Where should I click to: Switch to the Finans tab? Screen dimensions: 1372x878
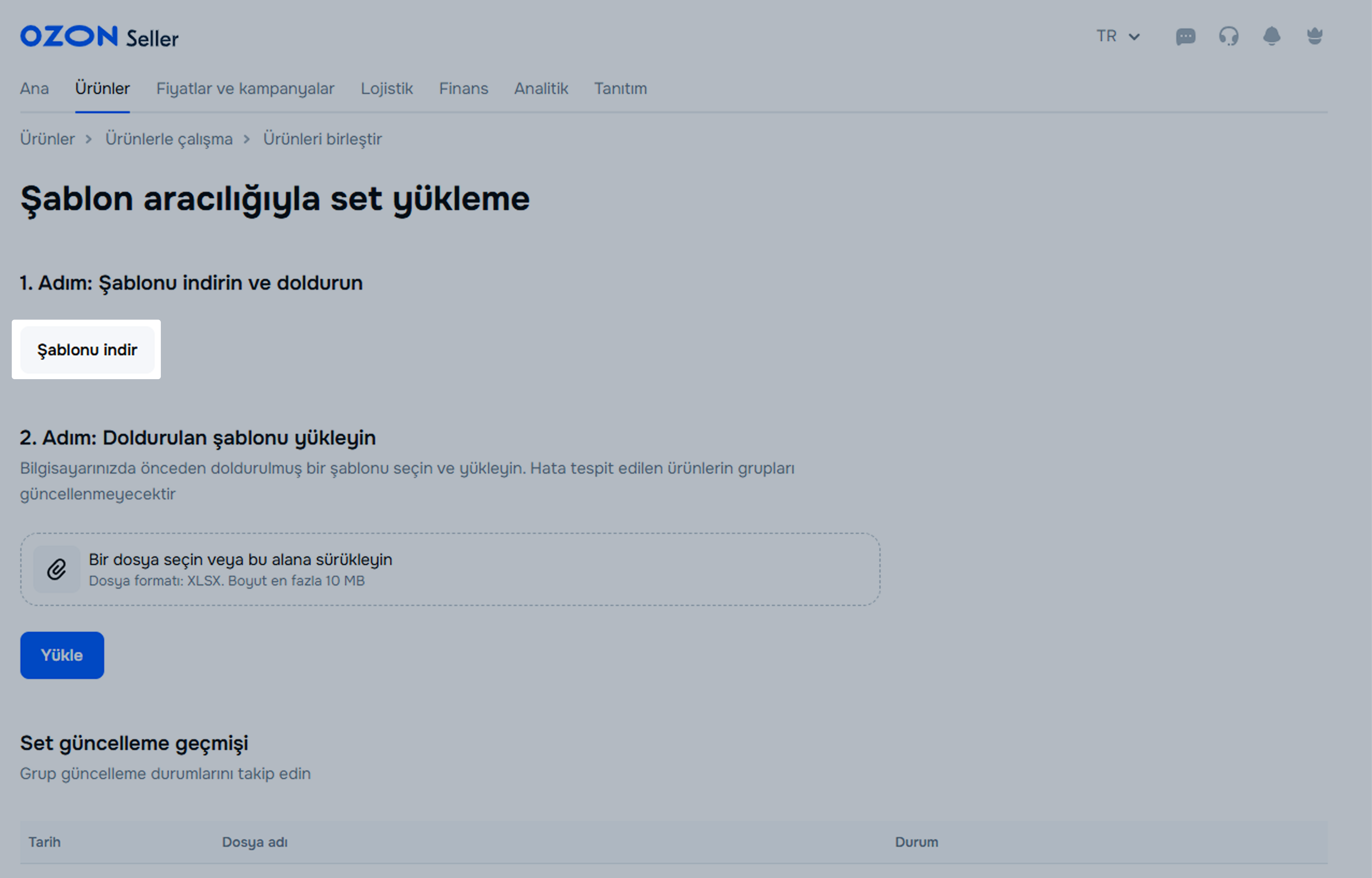point(463,88)
